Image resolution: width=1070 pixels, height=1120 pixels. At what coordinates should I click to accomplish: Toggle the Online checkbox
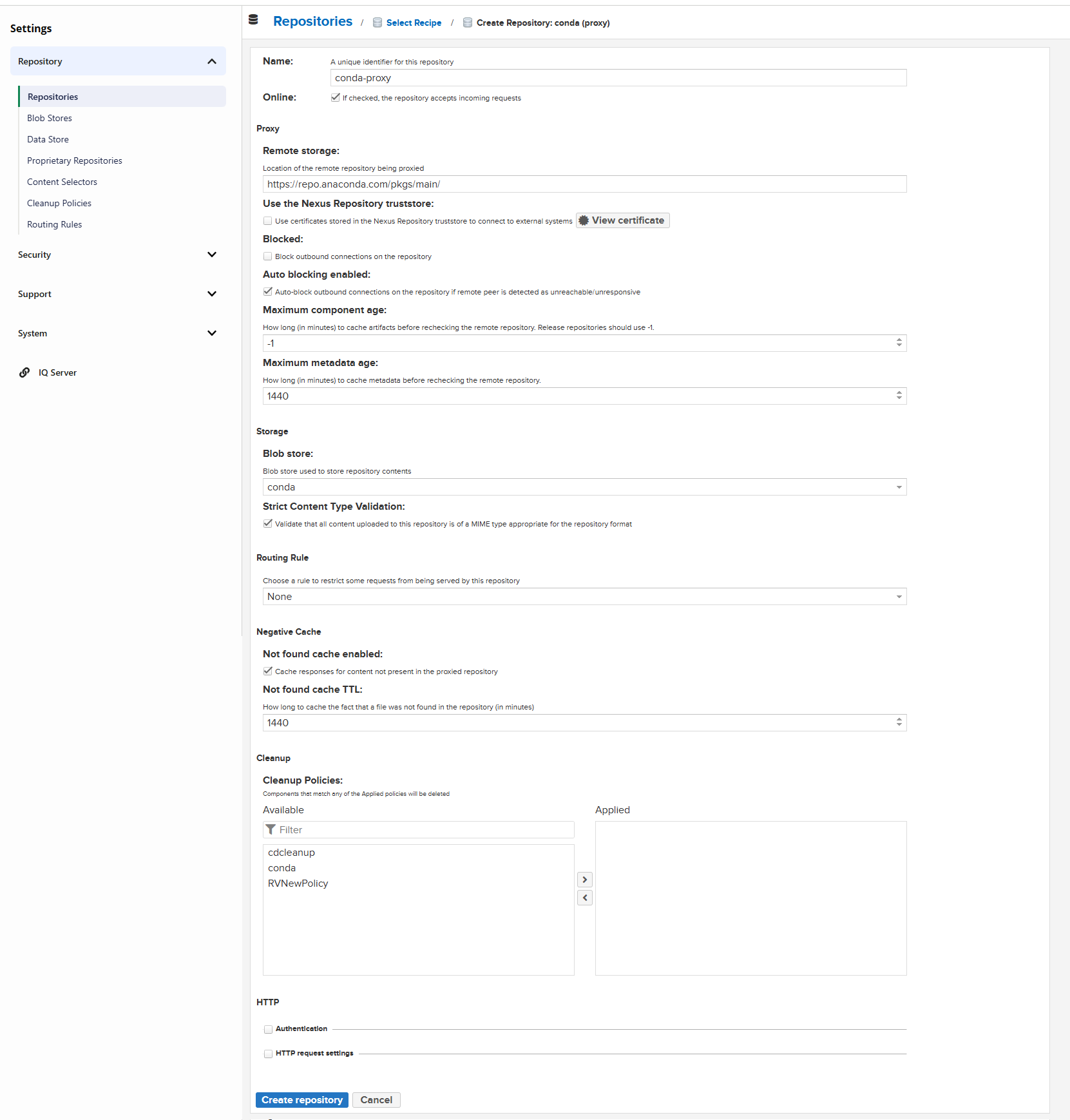click(335, 98)
